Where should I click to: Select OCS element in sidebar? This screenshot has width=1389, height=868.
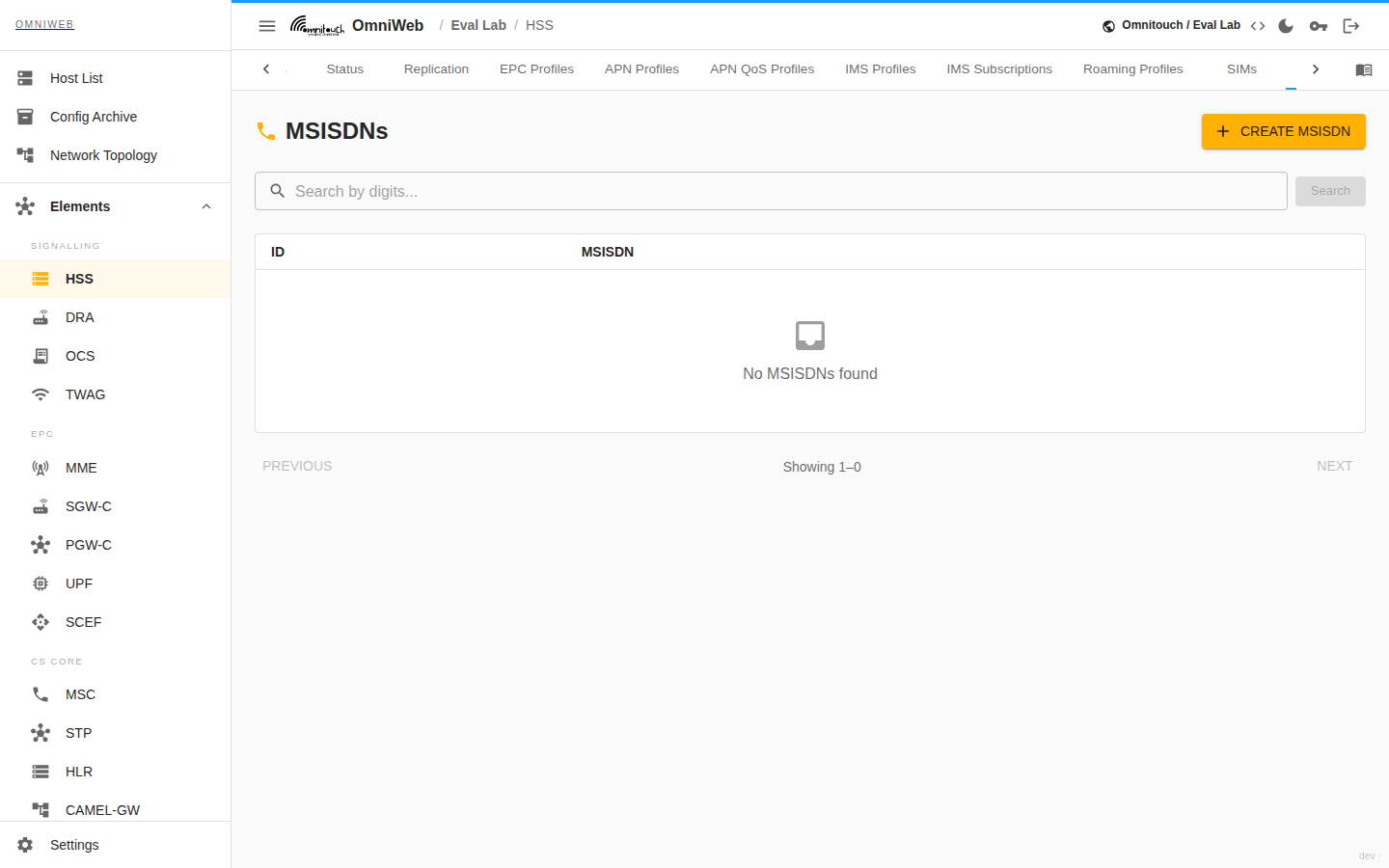pyautogui.click(x=116, y=356)
